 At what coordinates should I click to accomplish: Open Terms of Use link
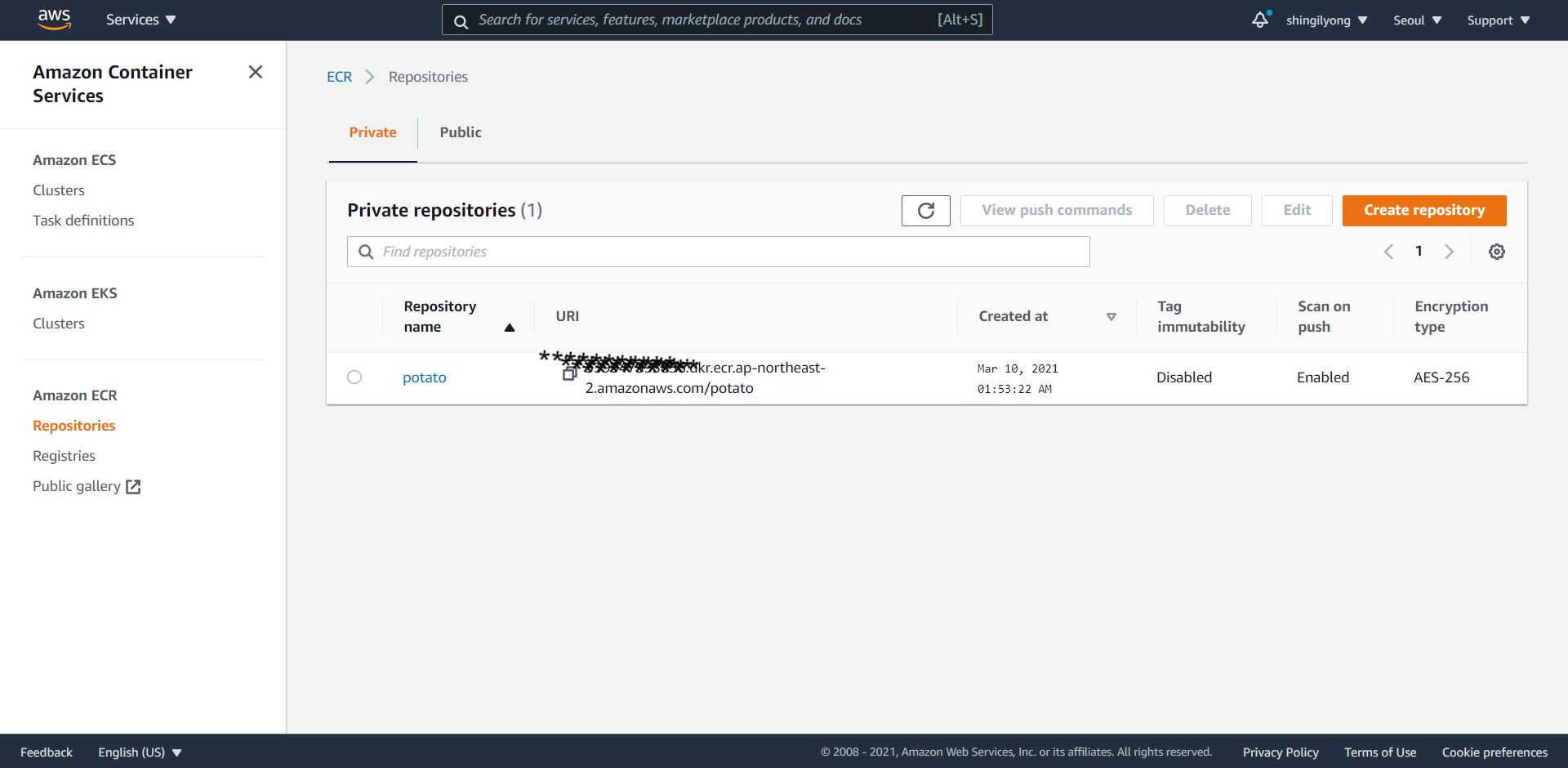click(x=1380, y=752)
